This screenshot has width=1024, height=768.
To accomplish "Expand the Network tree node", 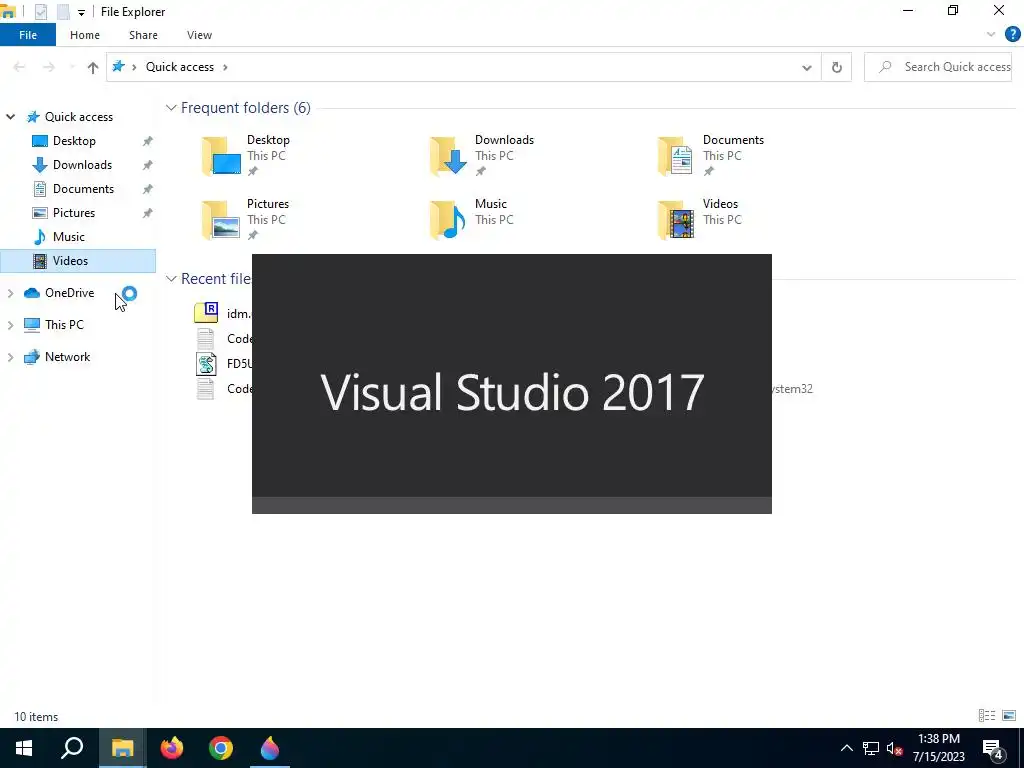I will point(10,357).
